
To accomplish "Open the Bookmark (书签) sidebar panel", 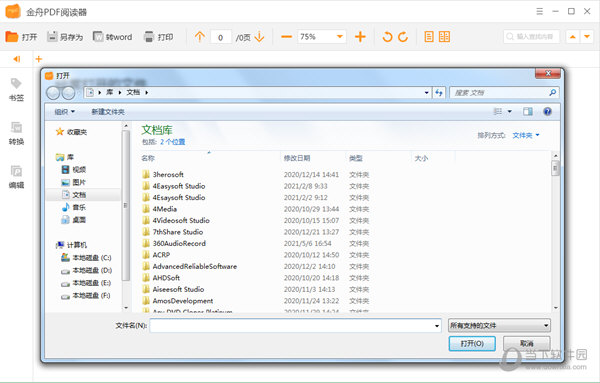I will [x=16, y=90].
